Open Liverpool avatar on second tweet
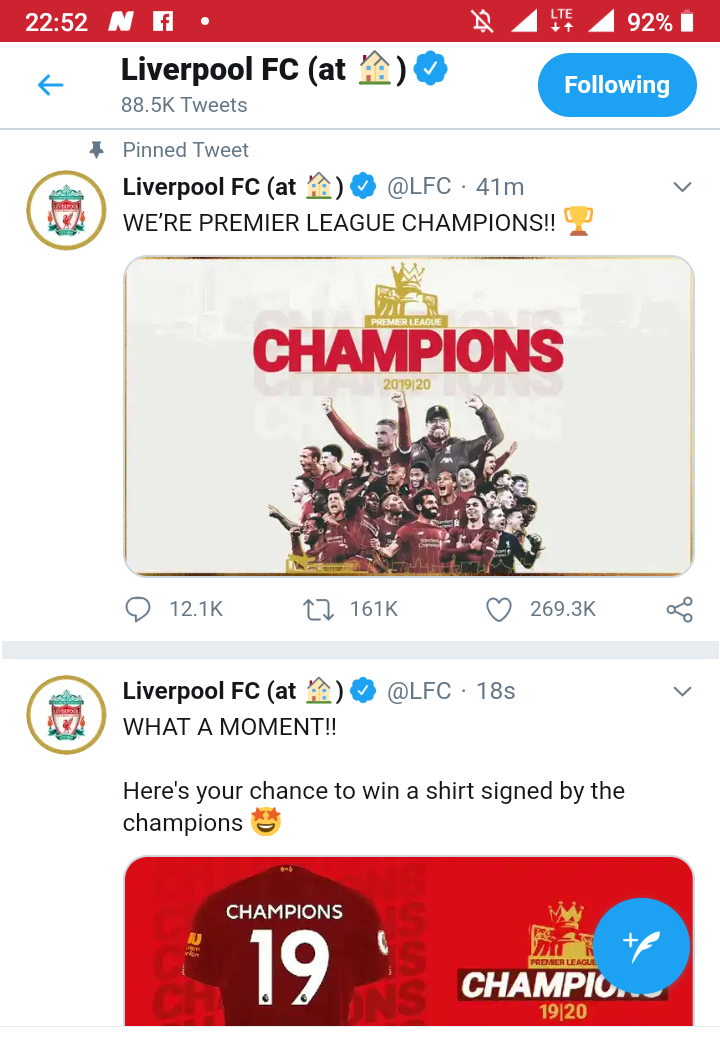The height and width of the screenshot is (1040, 720). pyautogui.click(x=66, y=715)
